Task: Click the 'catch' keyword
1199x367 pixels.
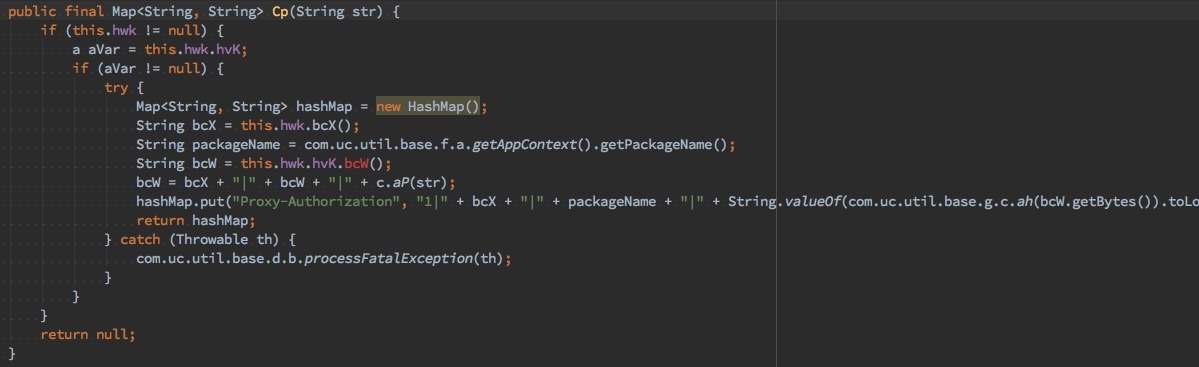Action: point(140,240)
